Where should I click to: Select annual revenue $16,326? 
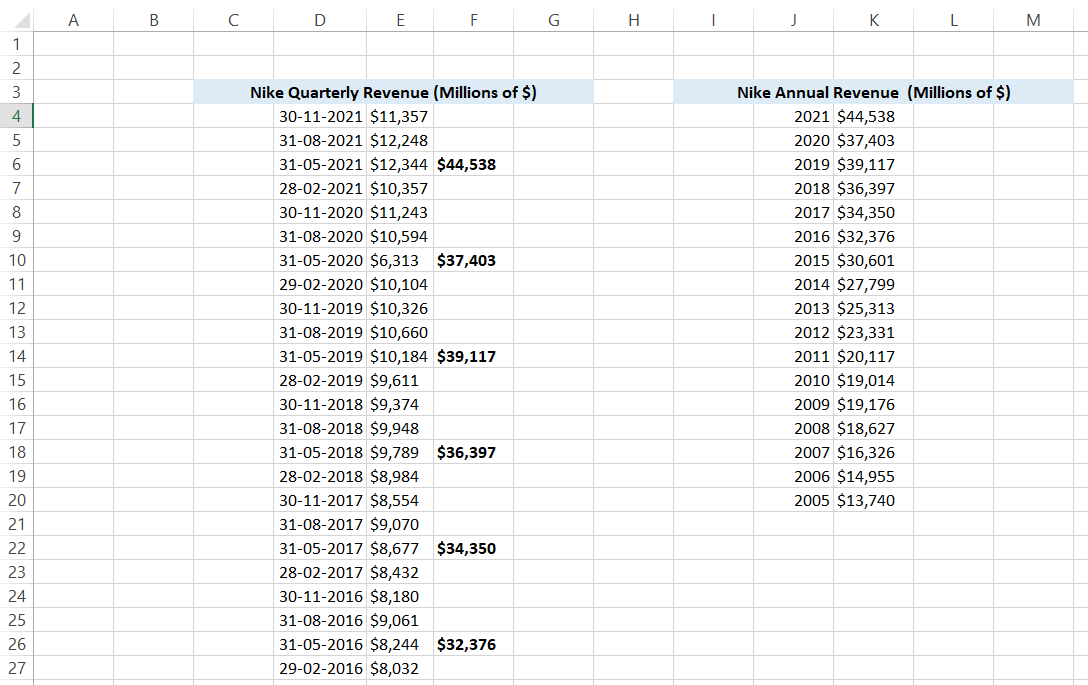[874, 453]
